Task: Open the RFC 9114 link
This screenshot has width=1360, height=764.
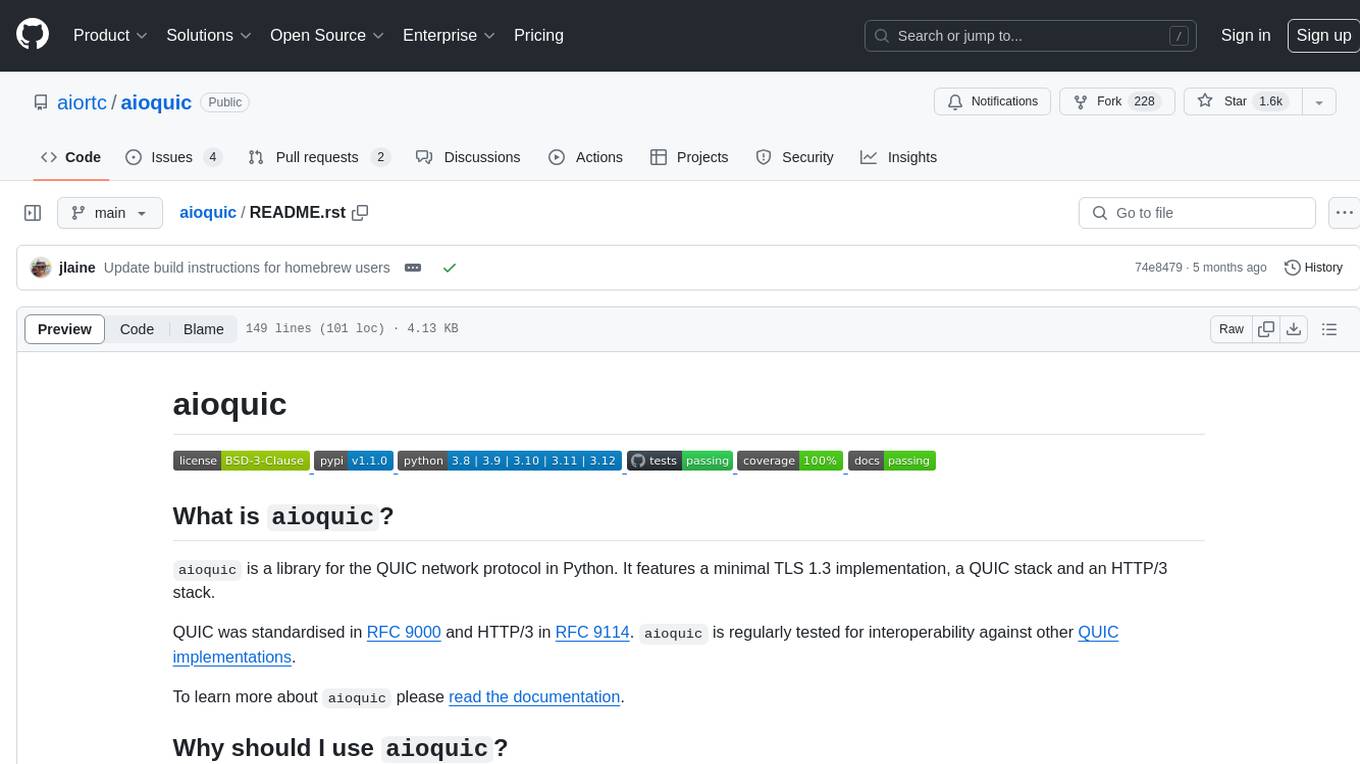Action: click(592, 632)
